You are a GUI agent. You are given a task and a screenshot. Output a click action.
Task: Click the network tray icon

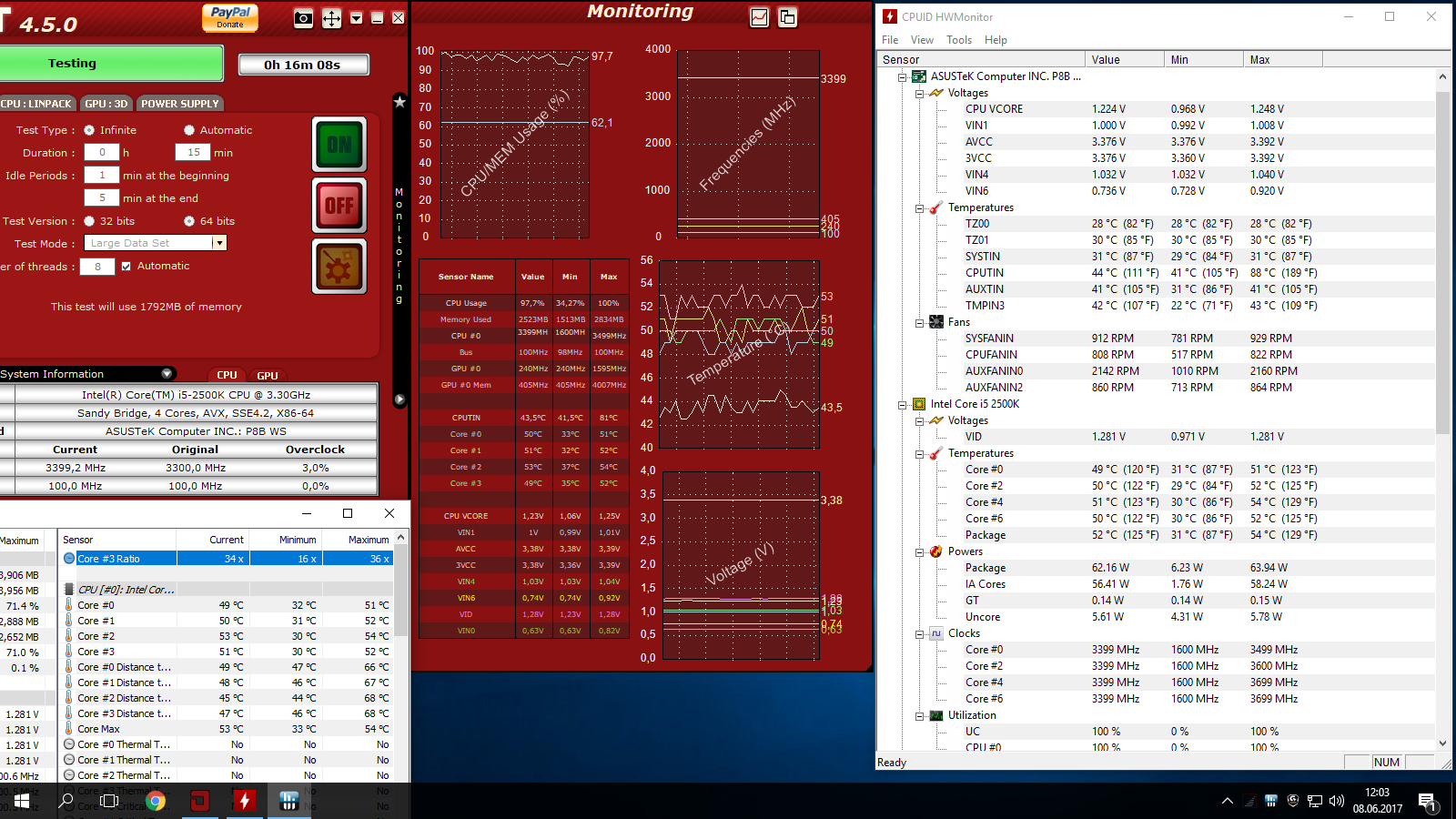[x=1315, y=801]
